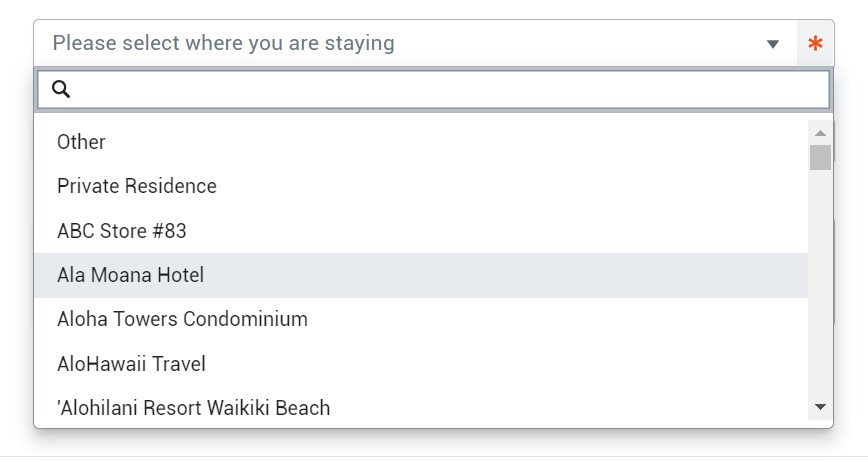The width and height of the screenshot is (868, 462).
Task: Collapse list using the dropdown caret arrow
Action: pyautogui.click(x=772, y=44)
